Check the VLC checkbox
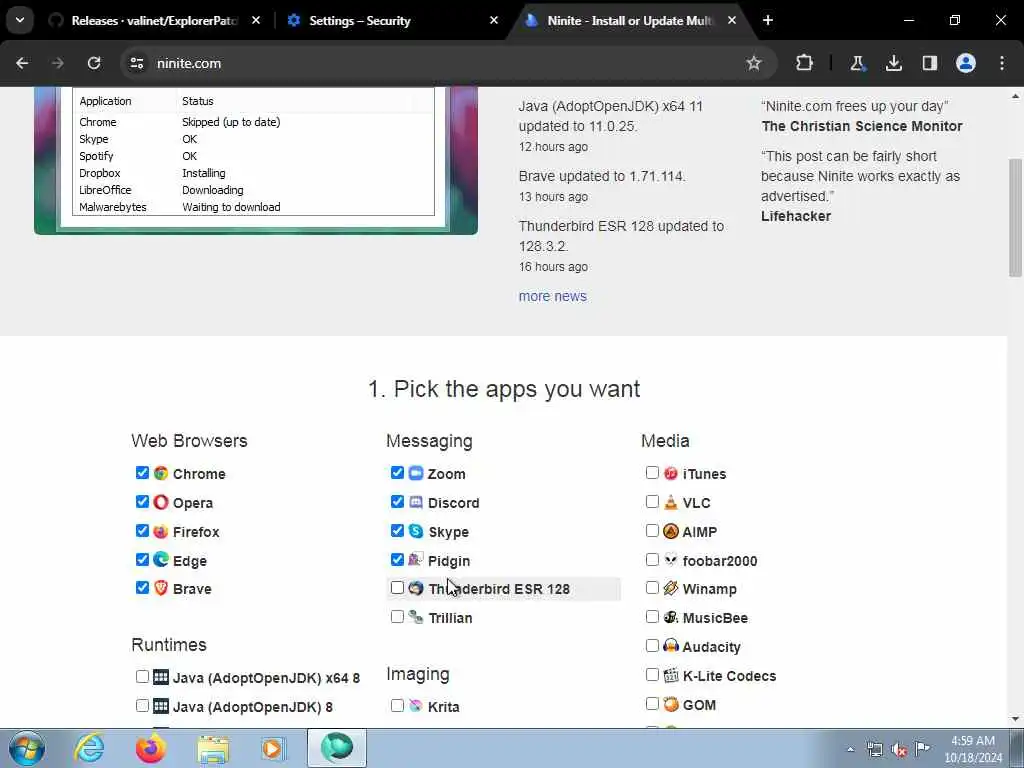This screenshot has width=1024, height=768. [652, 502]
